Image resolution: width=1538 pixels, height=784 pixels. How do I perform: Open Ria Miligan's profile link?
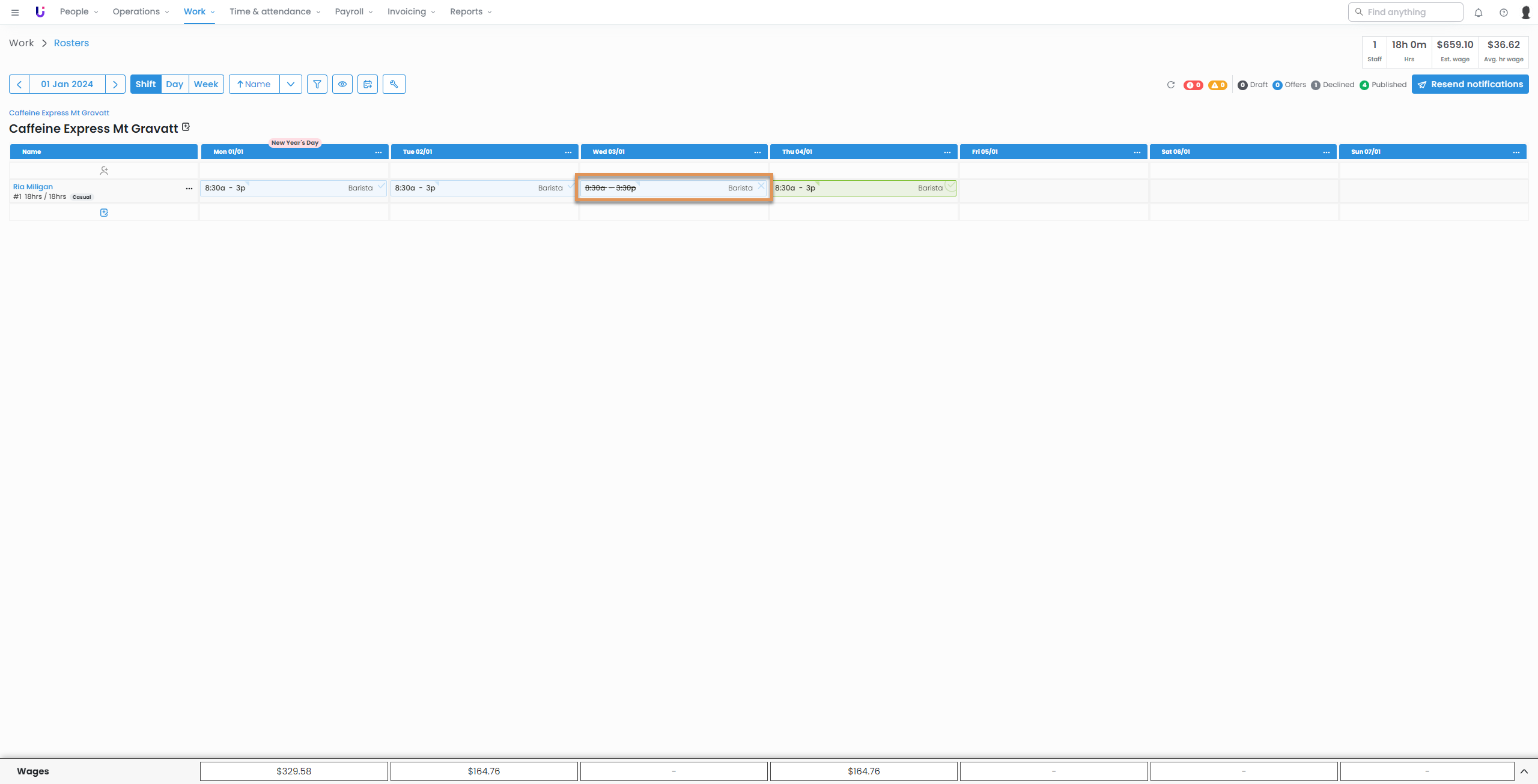(33, 187)
